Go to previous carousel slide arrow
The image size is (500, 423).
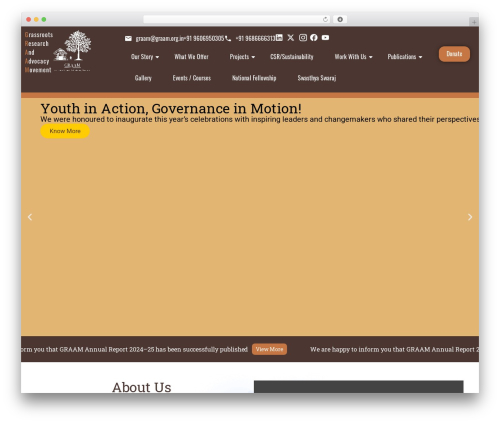pyautogui.click(x=30, y=217)
